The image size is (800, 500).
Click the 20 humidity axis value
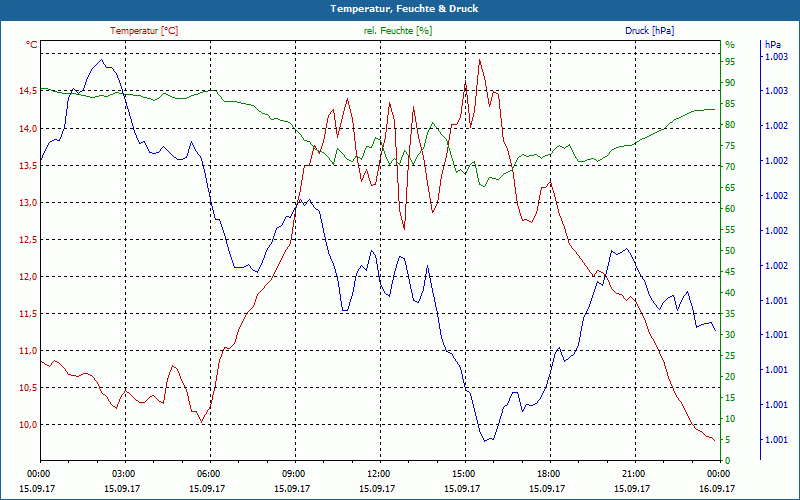click(730, 377)
